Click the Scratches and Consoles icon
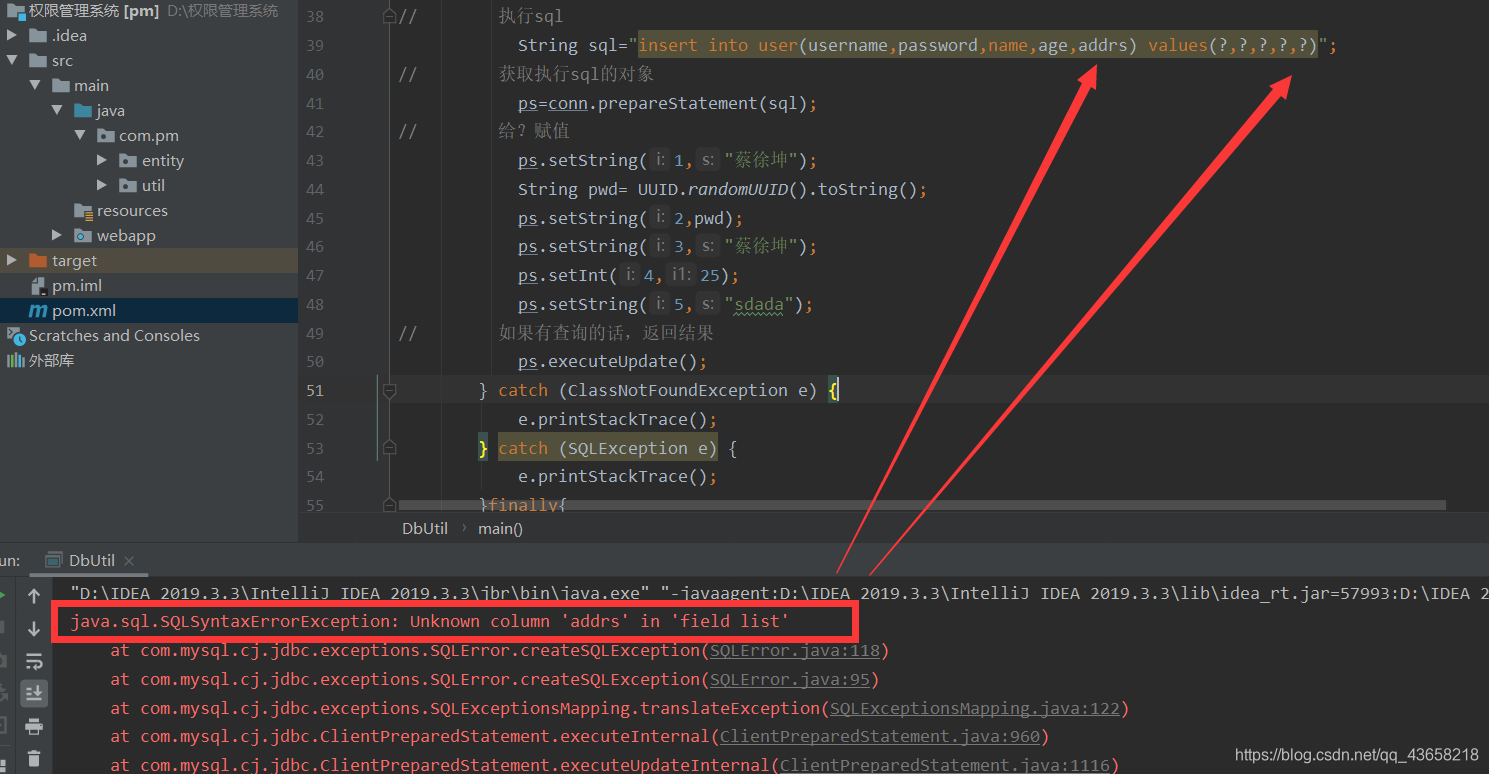The height and width of the screenshot is (774, 1489). (x=16, y=336)
